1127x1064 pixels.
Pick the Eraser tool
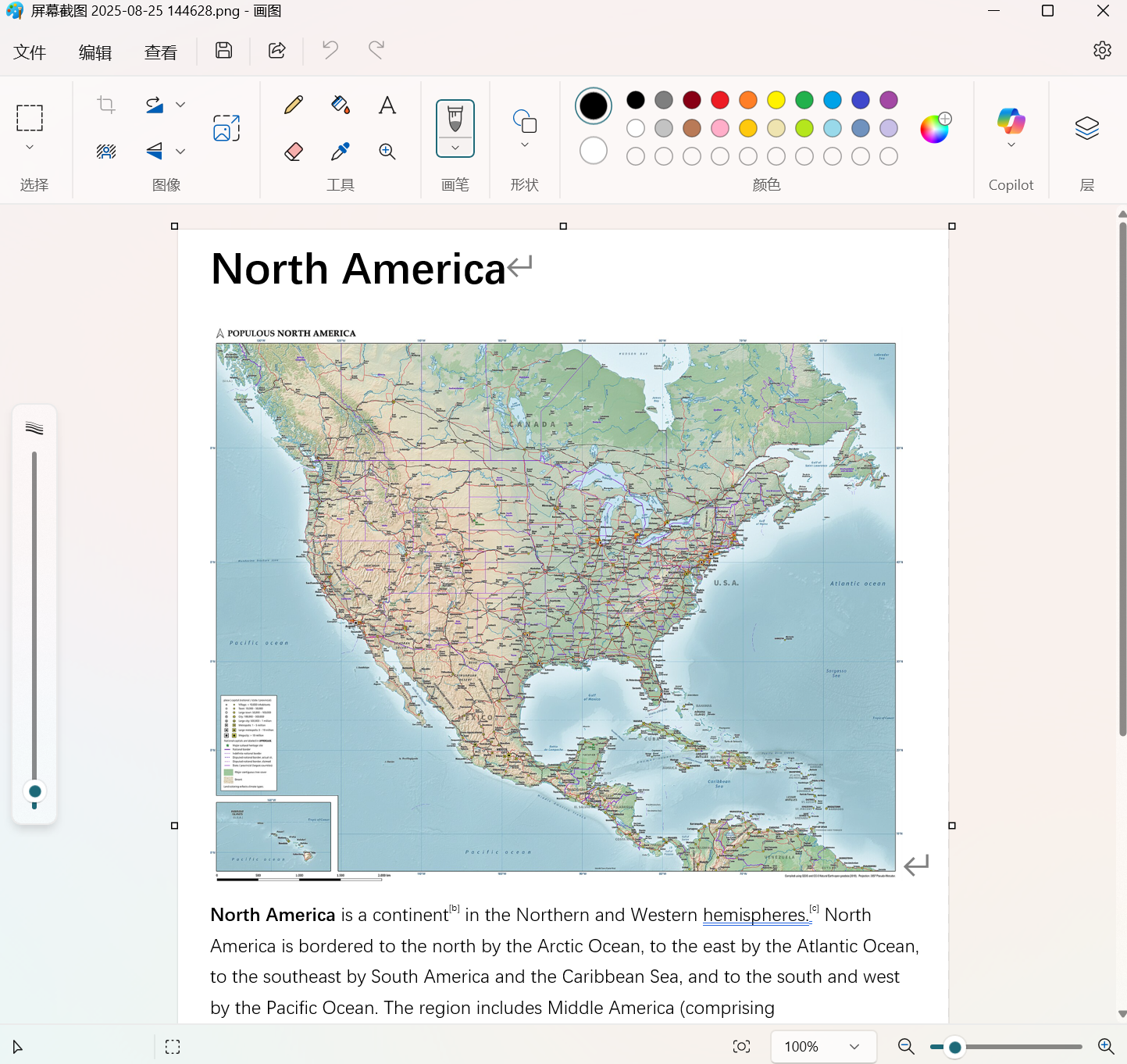[294, 151]
